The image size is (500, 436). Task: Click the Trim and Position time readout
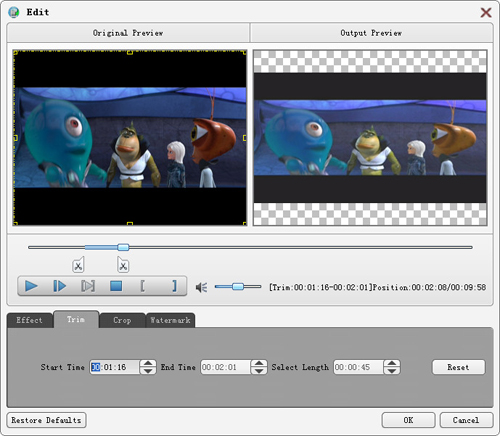pyautogui.click(x=377, y=287)
